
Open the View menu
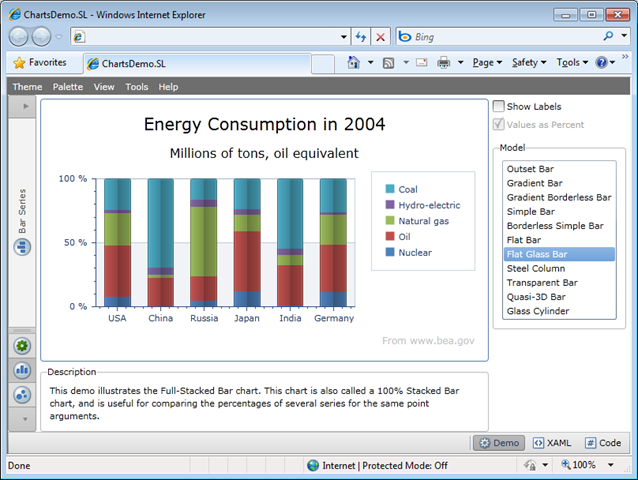click(x=104, y=87)
